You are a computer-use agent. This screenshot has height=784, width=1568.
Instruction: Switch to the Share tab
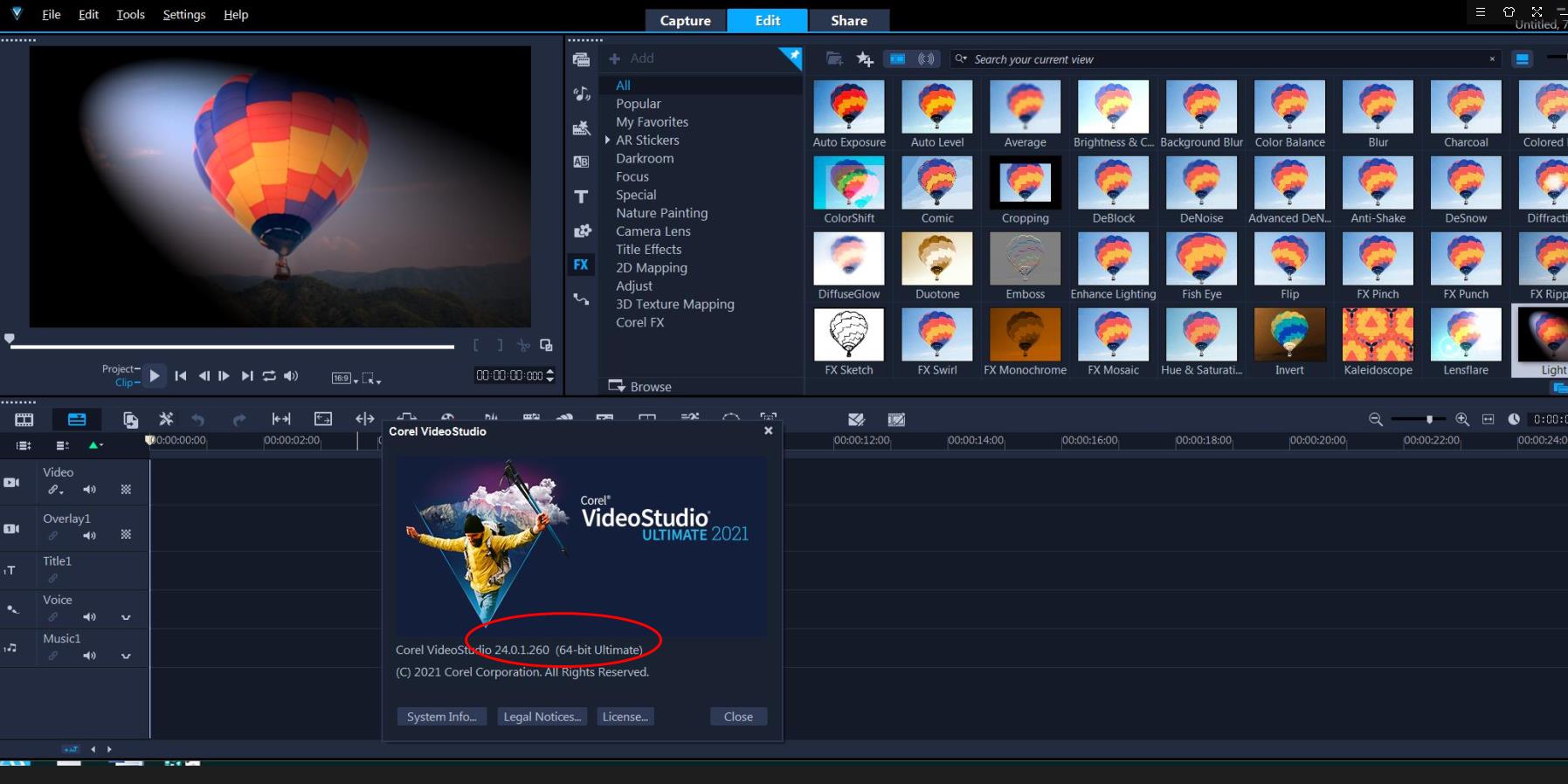[849, 20]
